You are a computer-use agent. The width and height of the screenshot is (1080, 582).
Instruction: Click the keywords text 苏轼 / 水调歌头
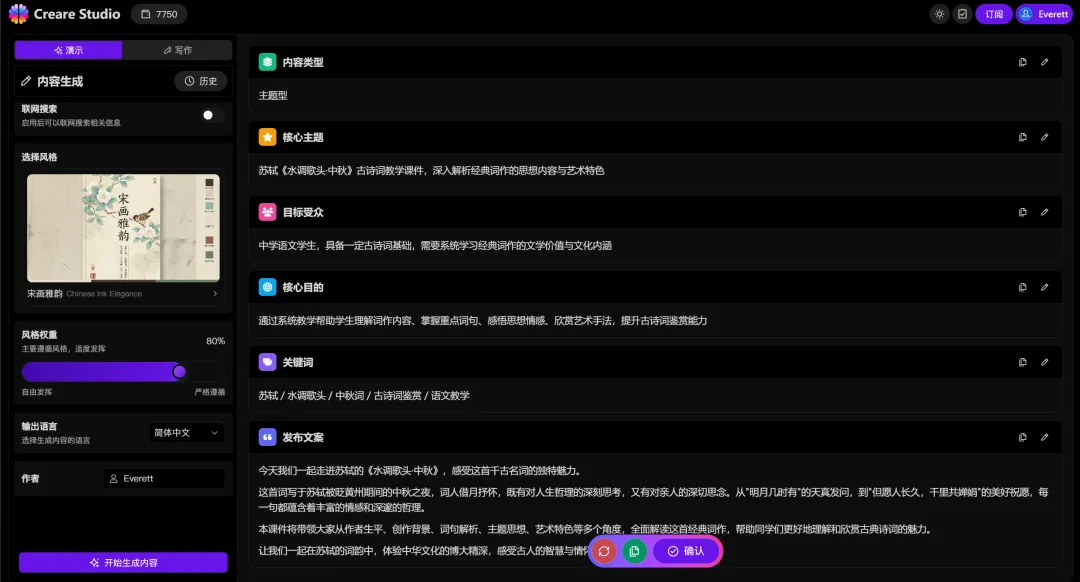pos(364,396)
